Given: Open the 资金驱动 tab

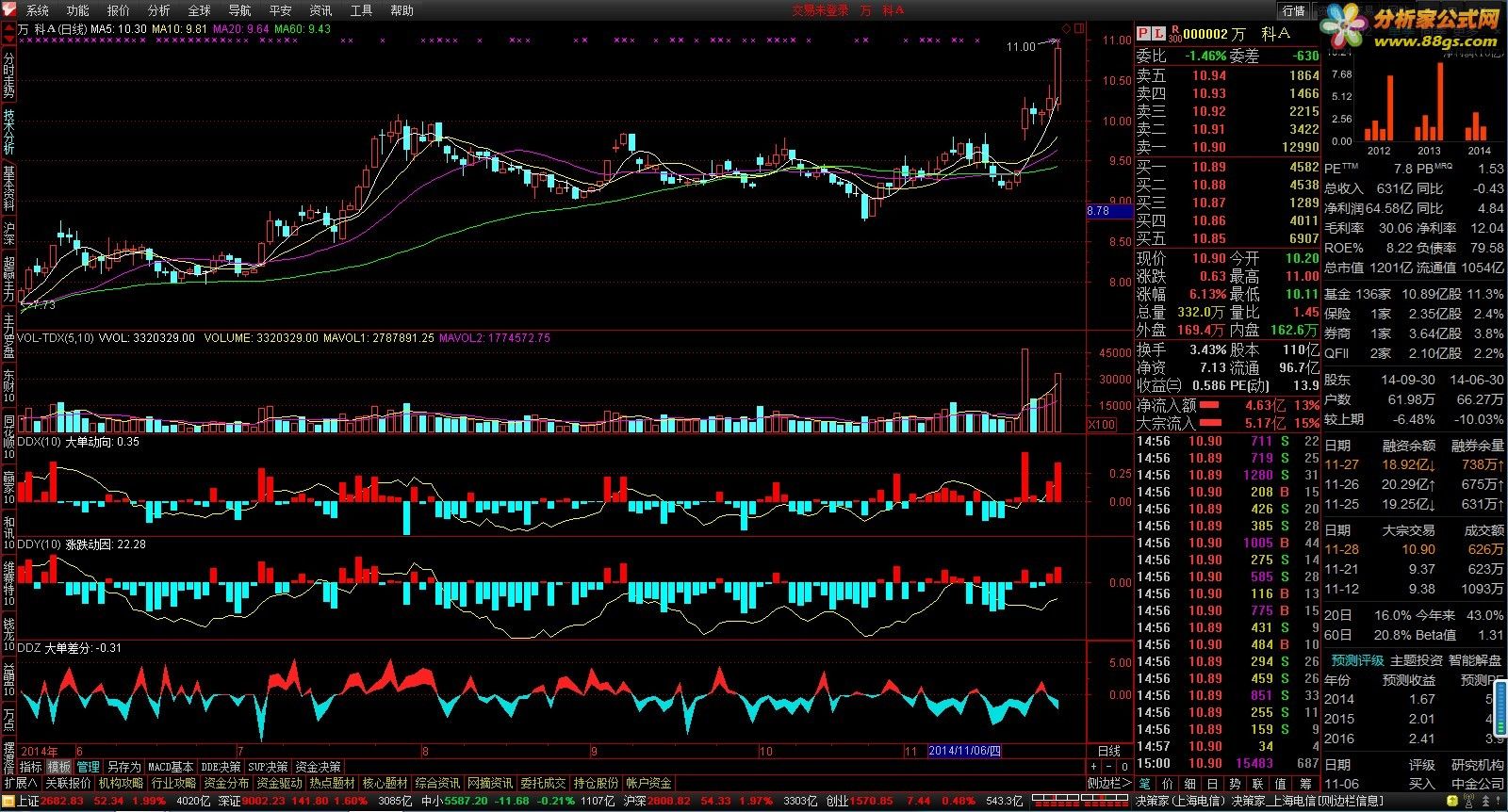Looking at the screenshot, I should 280,784.
